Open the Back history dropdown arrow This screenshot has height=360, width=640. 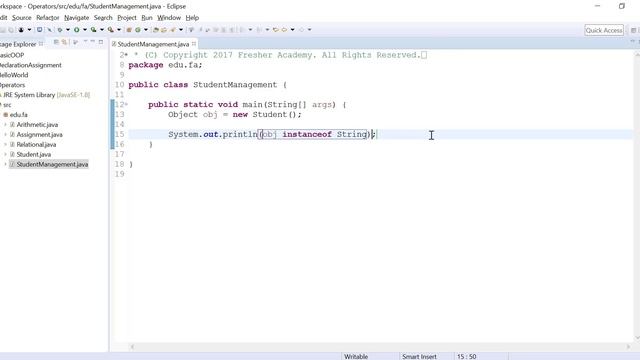coord(293,30)
